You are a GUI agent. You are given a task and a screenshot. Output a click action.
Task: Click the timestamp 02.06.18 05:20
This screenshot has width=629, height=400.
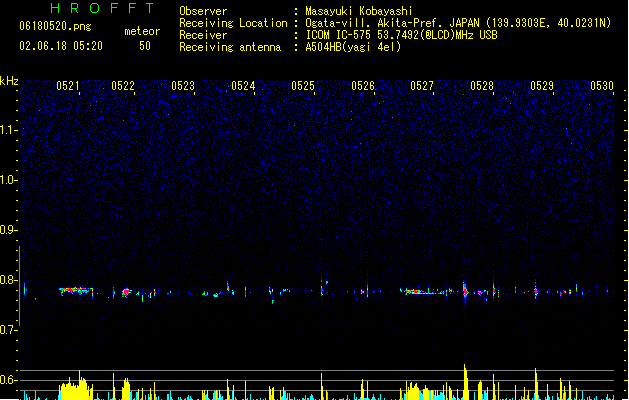click(61, 46)
